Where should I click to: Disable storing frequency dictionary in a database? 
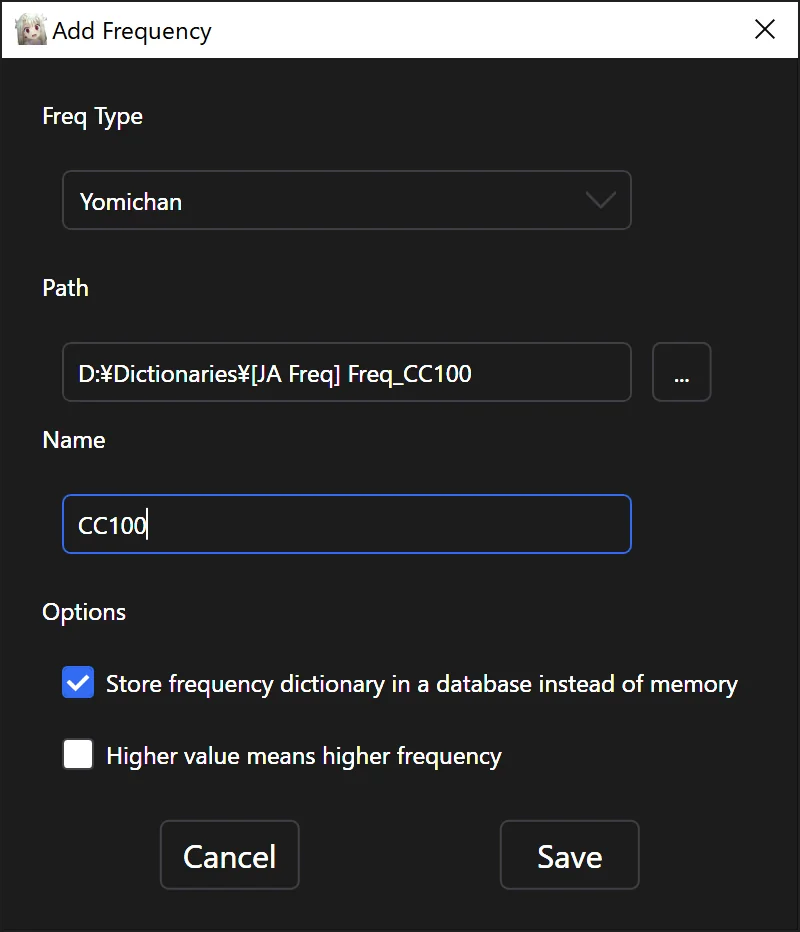pos(77,683)
